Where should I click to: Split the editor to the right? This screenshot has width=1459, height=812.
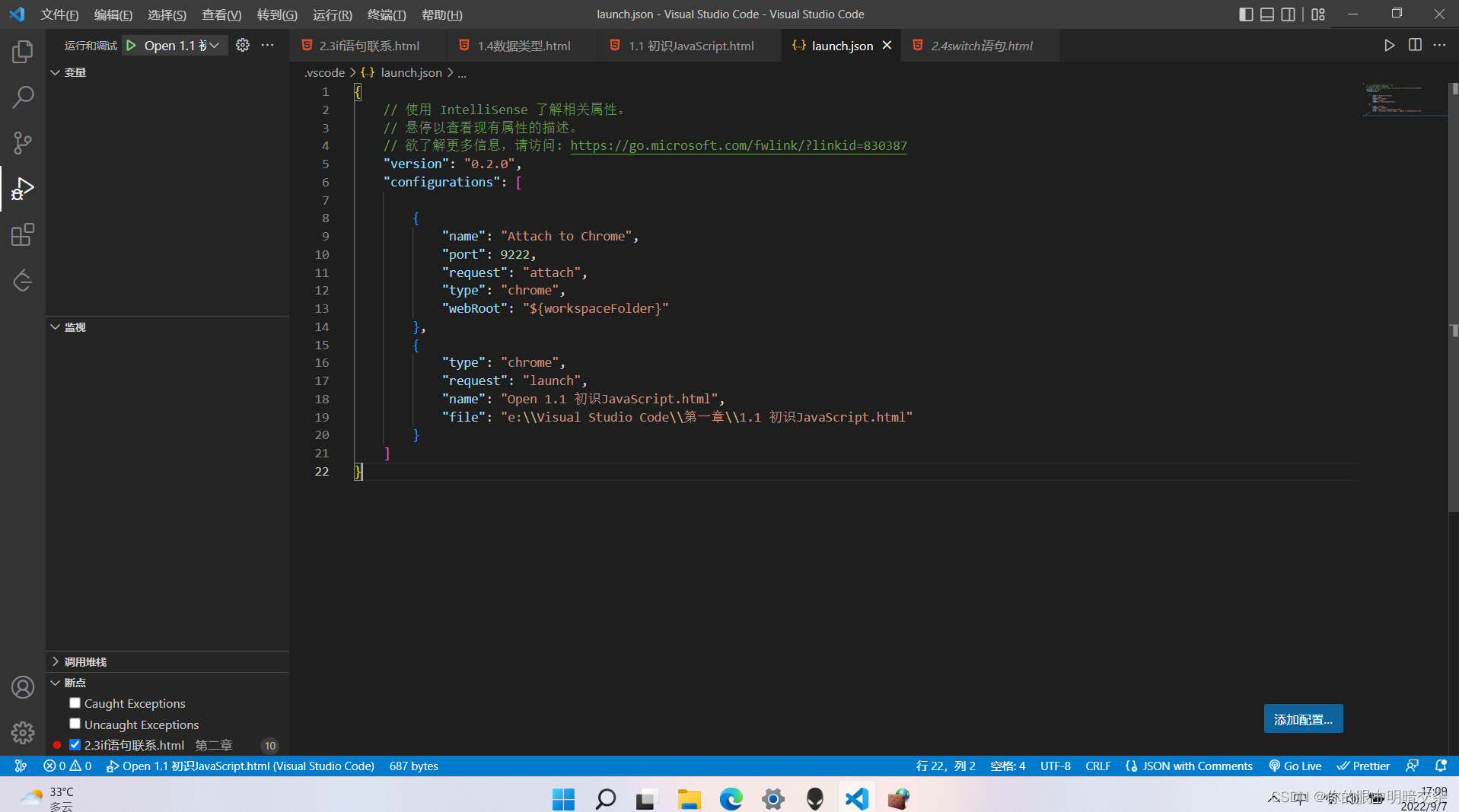tap(1415, 46)
